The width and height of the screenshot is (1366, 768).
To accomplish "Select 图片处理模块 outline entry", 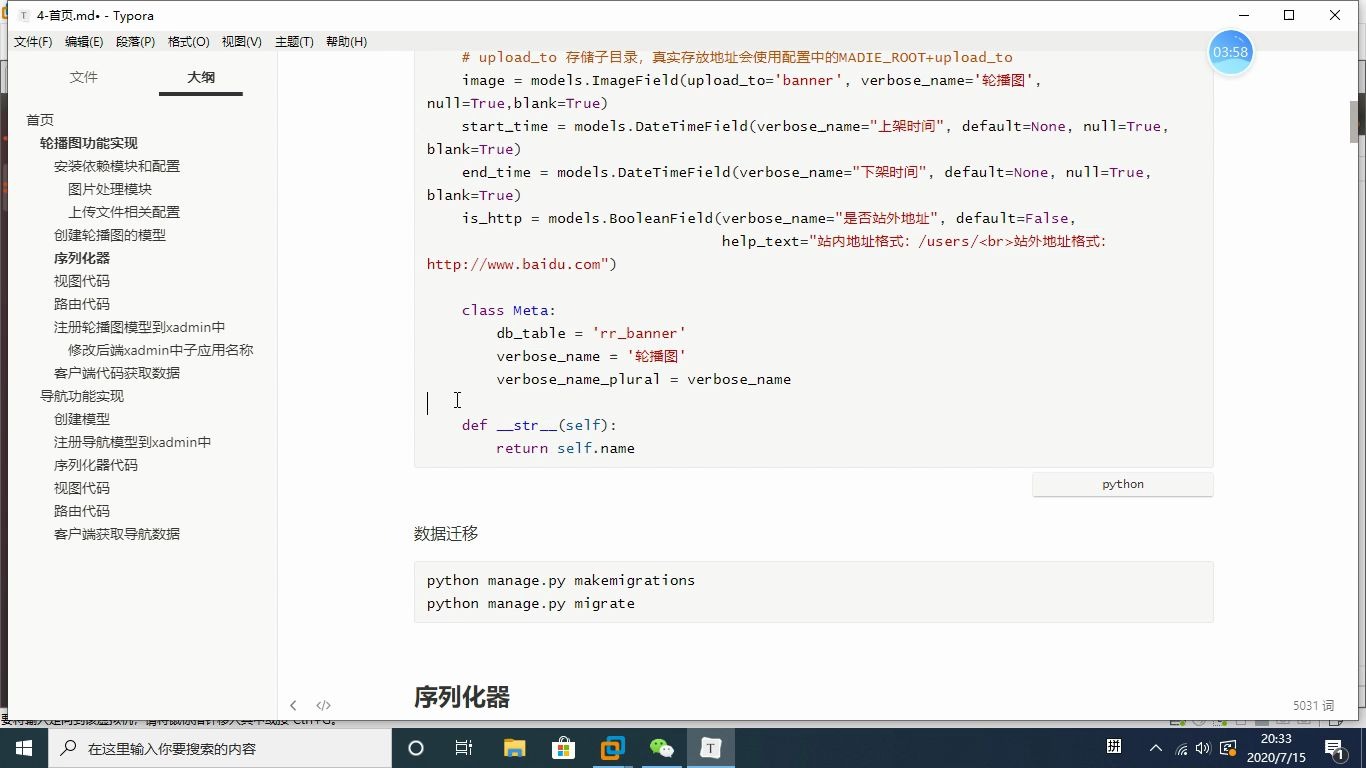I will (110, 189).
